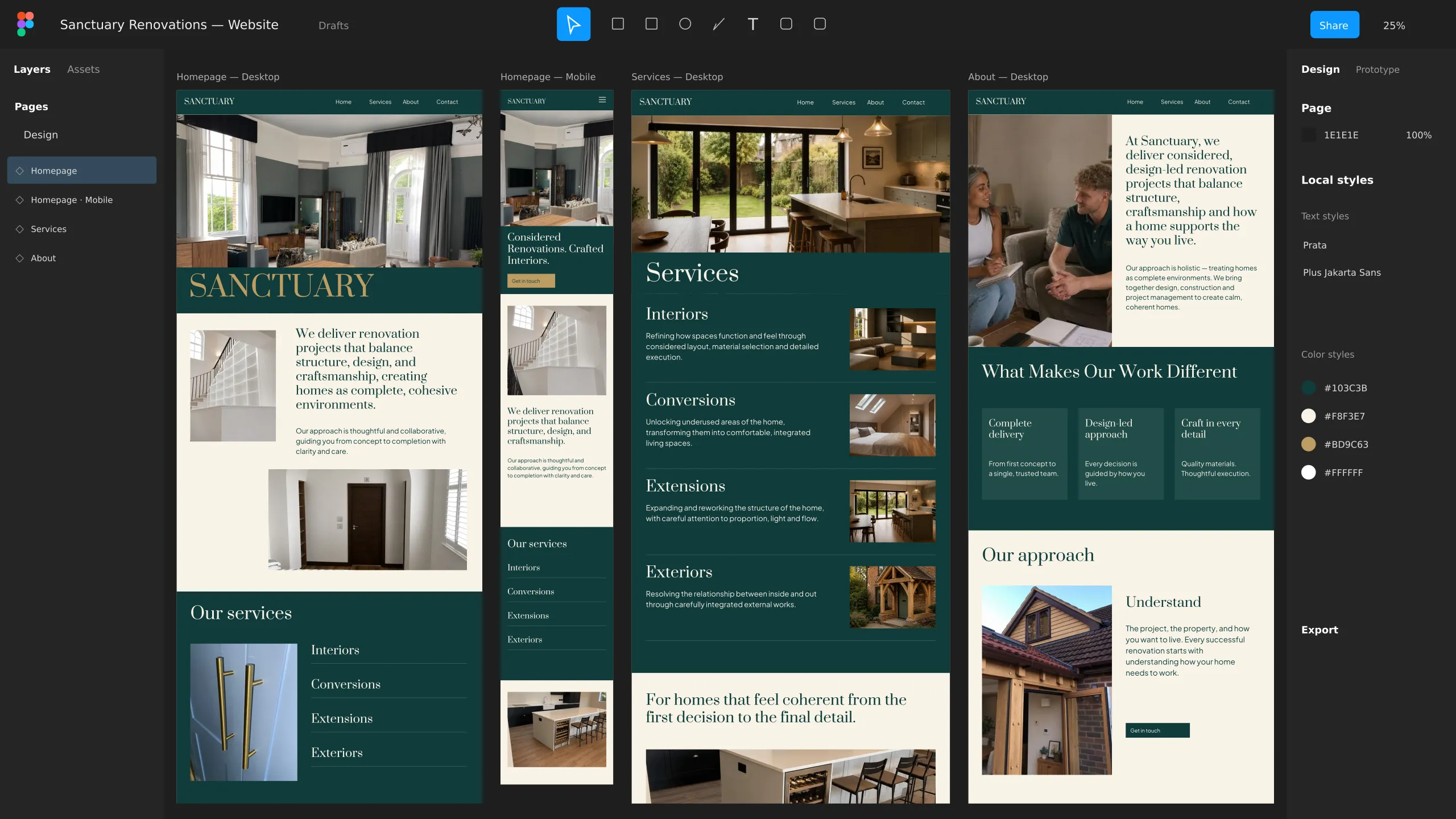Select the Homepage layer row

(x=82, y=170)
